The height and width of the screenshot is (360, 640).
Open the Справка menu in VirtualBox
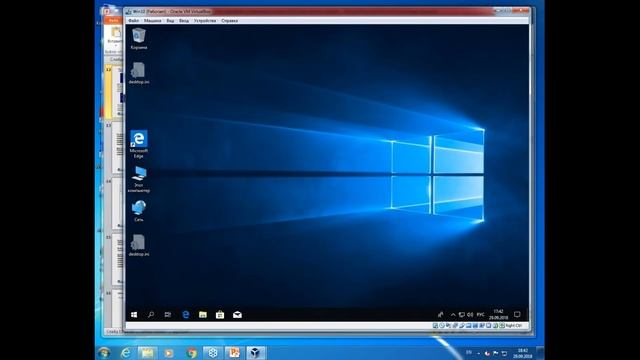coord(229,20)
